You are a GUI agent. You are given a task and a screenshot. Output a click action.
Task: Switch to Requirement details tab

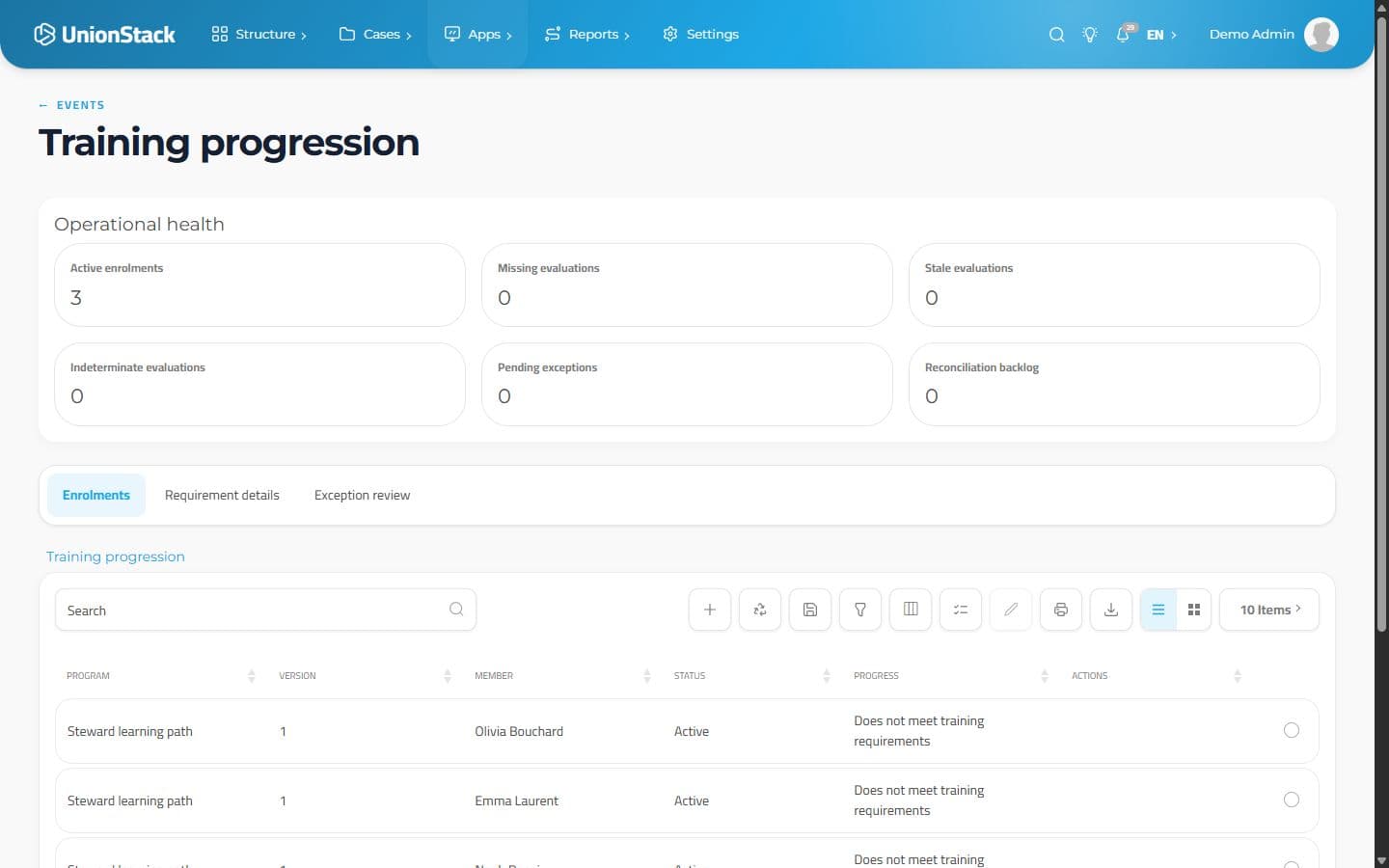click(x=222, y=495)
